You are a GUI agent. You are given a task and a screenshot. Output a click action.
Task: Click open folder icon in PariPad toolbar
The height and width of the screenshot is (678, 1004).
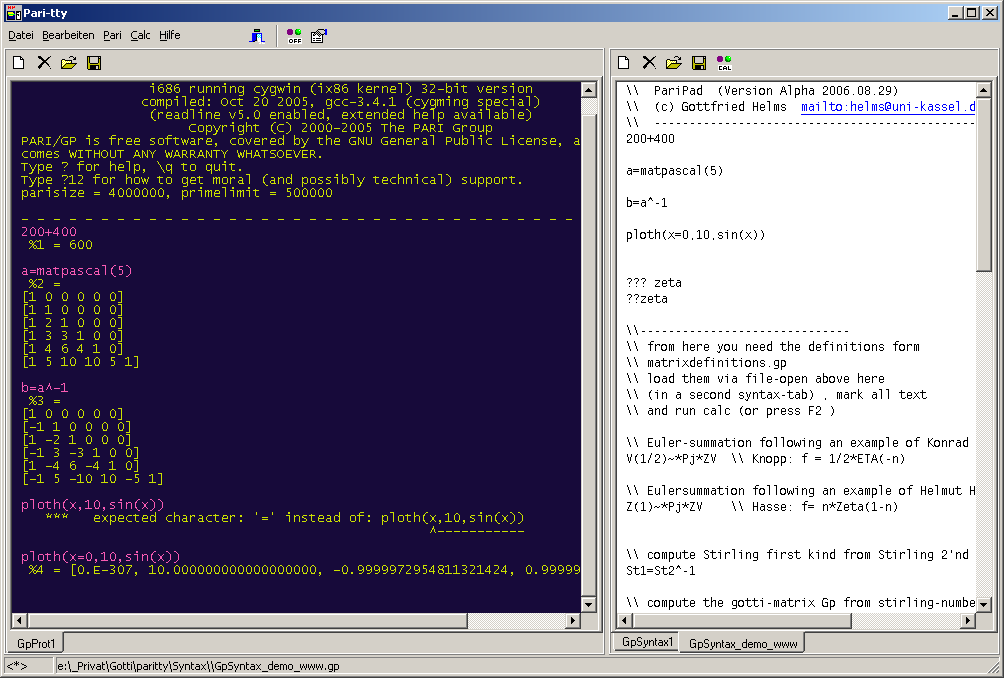(x=674, y=63)
